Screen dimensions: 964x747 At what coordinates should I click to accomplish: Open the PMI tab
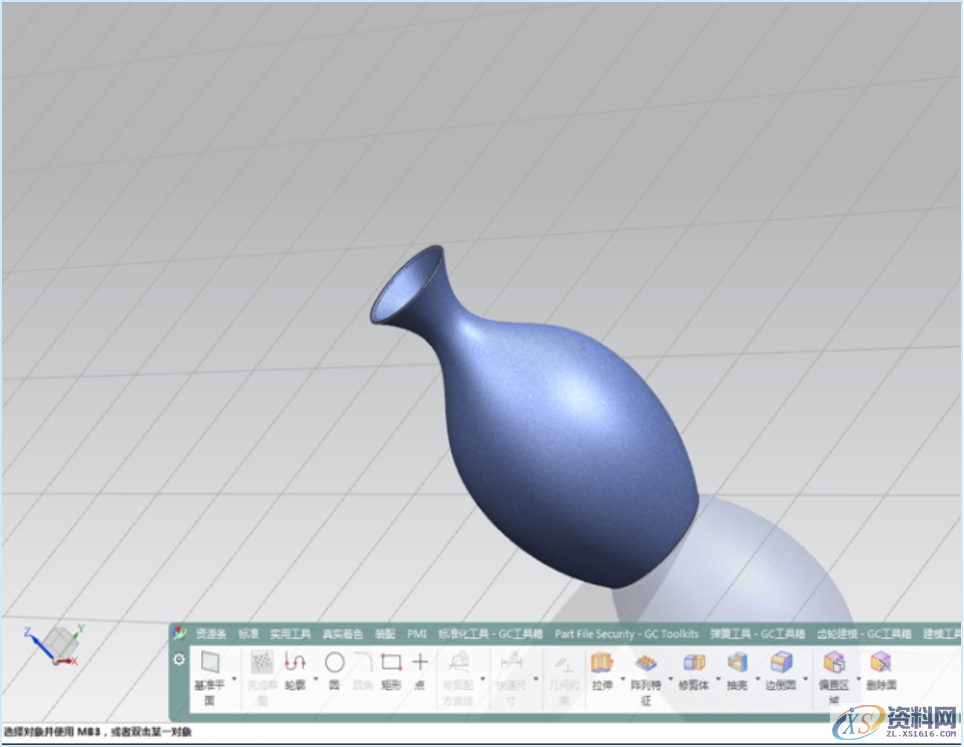pos(416,633)
